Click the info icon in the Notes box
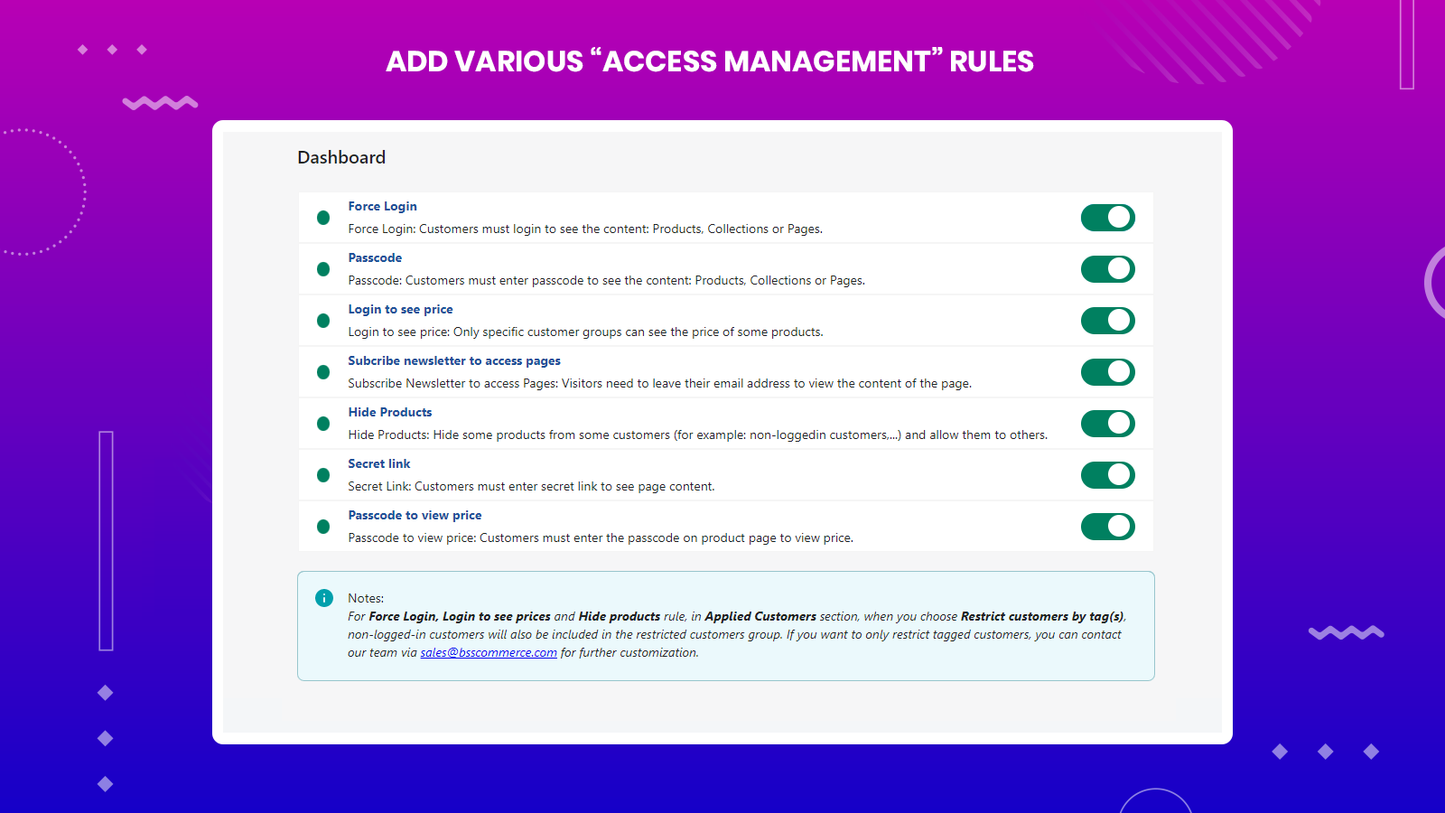 click(x=324, y=598)
